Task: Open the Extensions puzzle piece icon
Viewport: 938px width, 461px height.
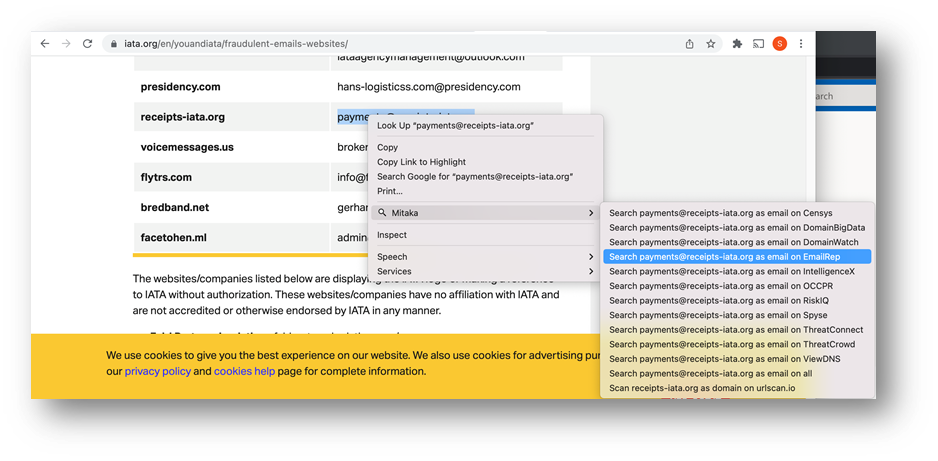Action: [737, 44]
